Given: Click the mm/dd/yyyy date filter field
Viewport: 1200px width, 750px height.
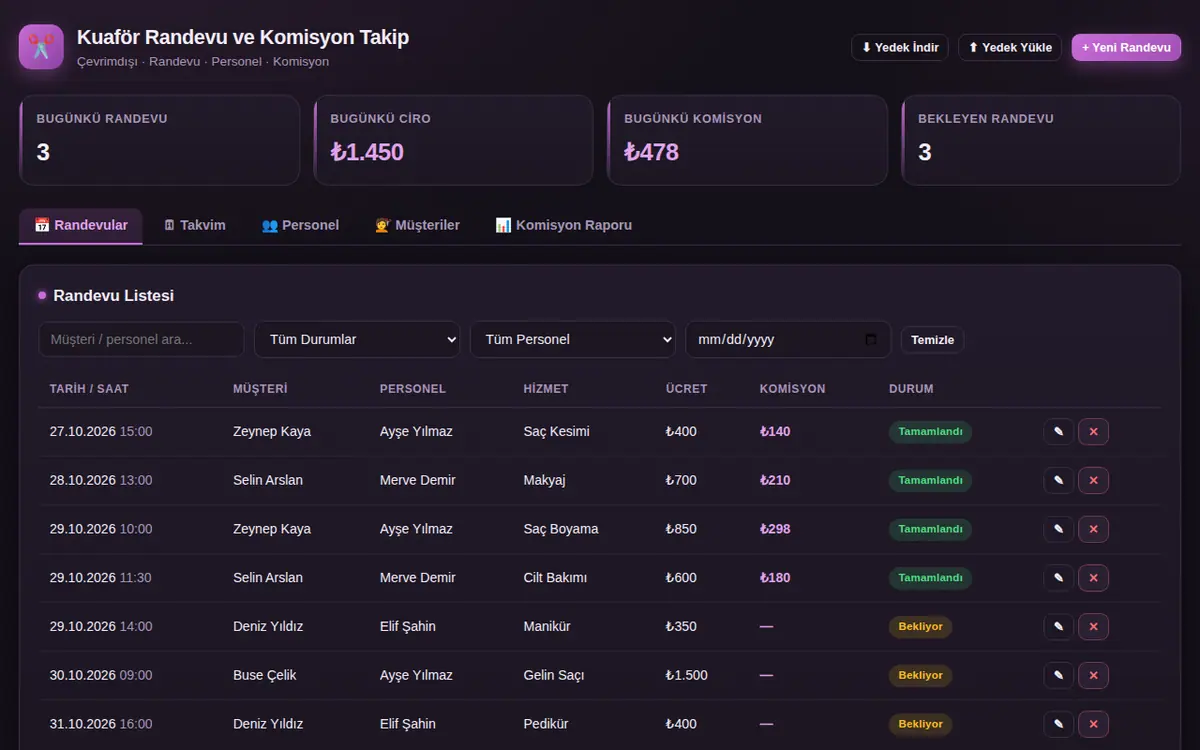Looking at the screenshot, I should click(788, 339).
